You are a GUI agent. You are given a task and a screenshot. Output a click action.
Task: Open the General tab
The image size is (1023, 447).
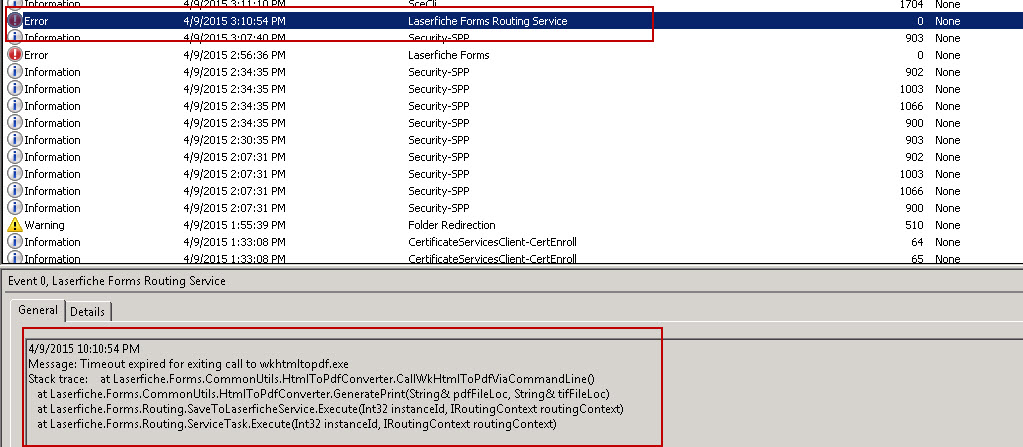38,310
